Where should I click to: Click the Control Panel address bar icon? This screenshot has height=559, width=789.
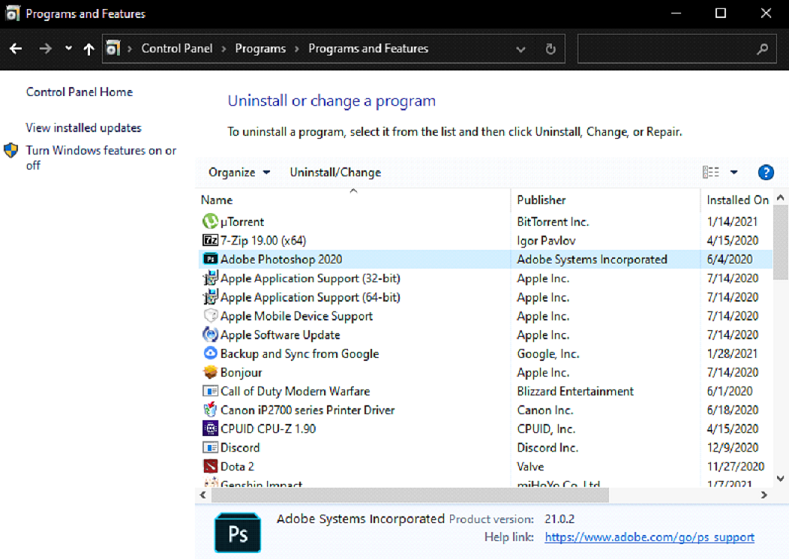(113, 48)
